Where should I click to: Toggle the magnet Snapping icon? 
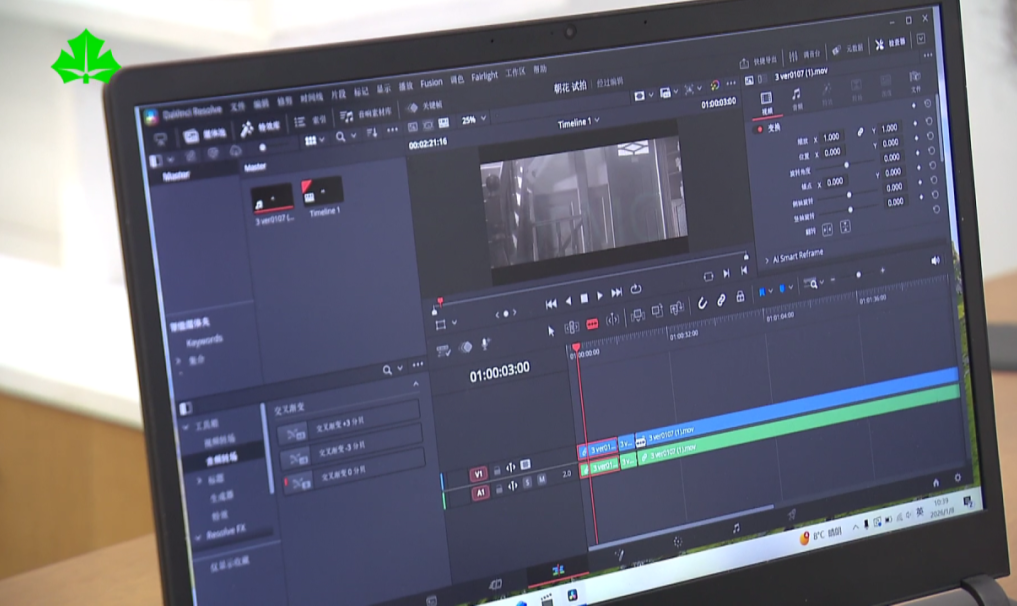[702, 303]
